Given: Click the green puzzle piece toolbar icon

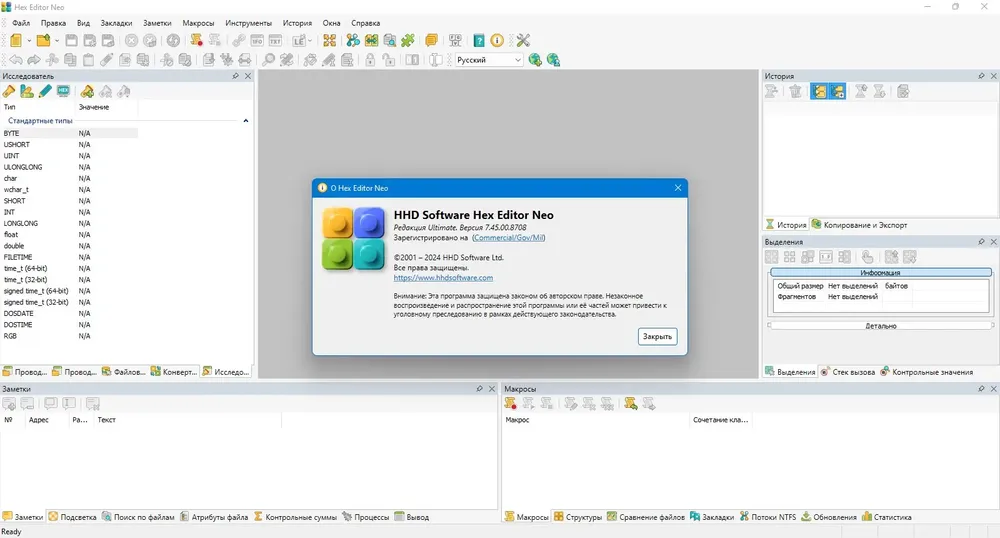Looking at the screenshot, I should pyautogui.click(x=408, y=40).
